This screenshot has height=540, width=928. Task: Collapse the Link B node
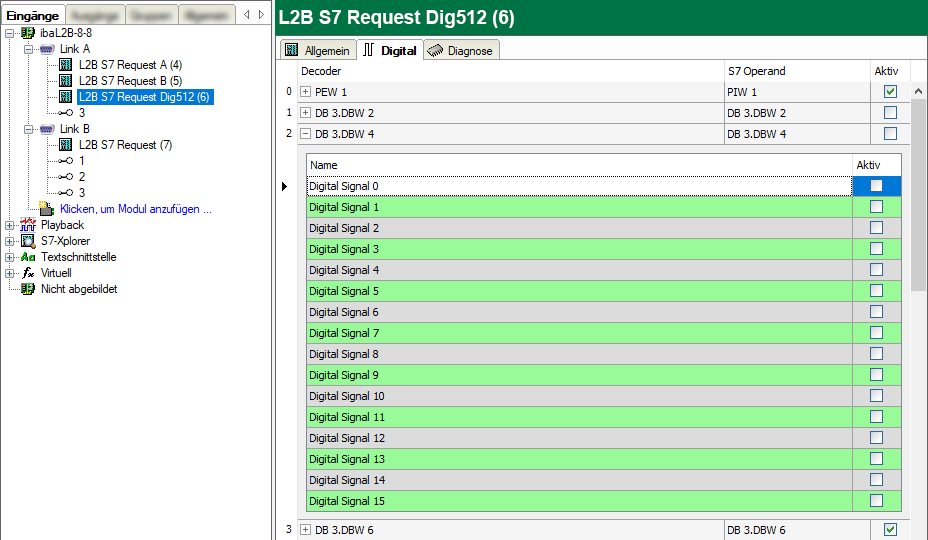[28, 129]
